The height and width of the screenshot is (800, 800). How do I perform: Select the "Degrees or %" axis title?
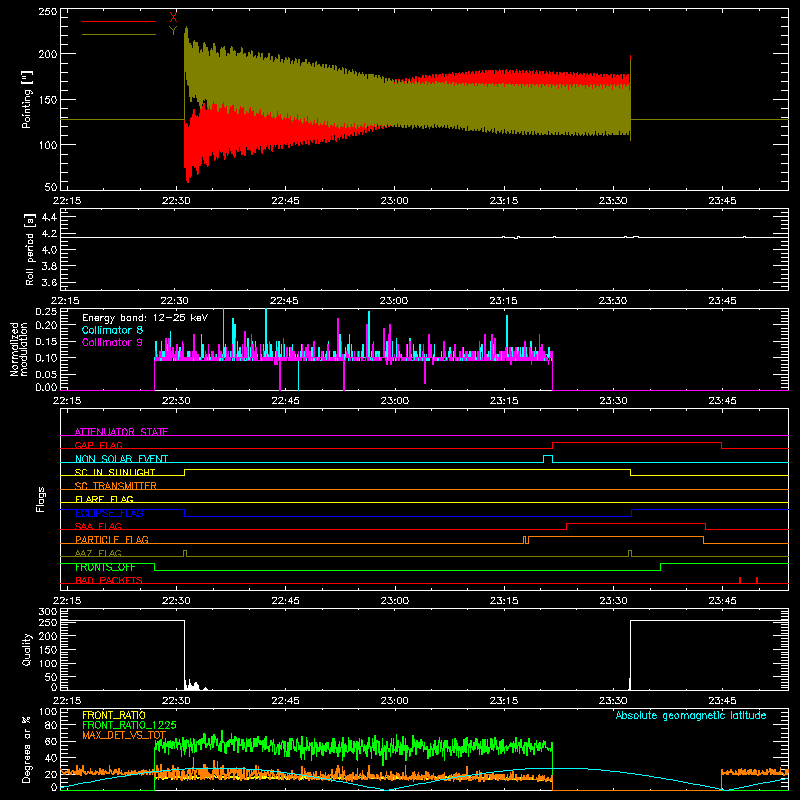point(27,749)
